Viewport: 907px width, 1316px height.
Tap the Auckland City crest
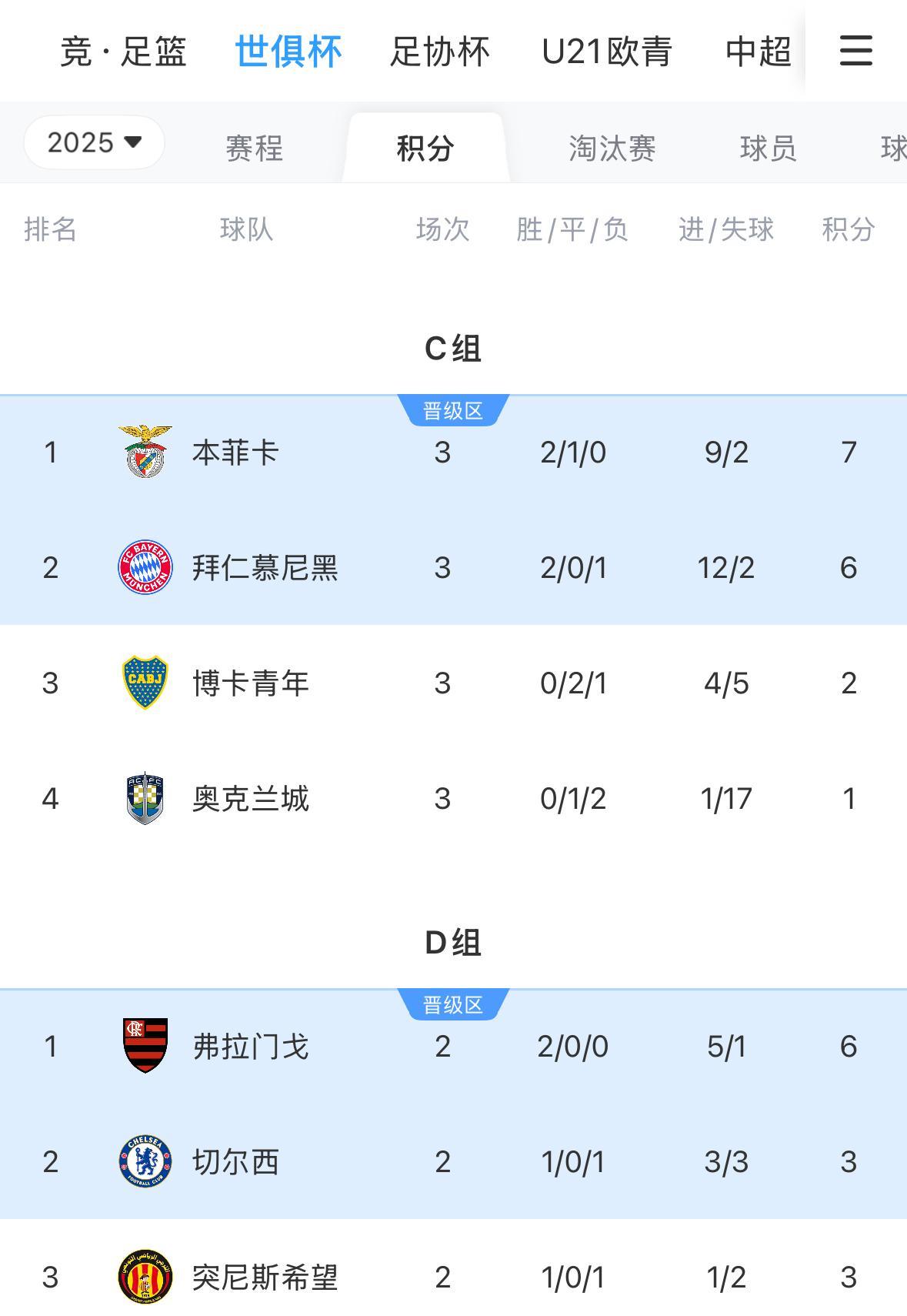click(145, 798)
